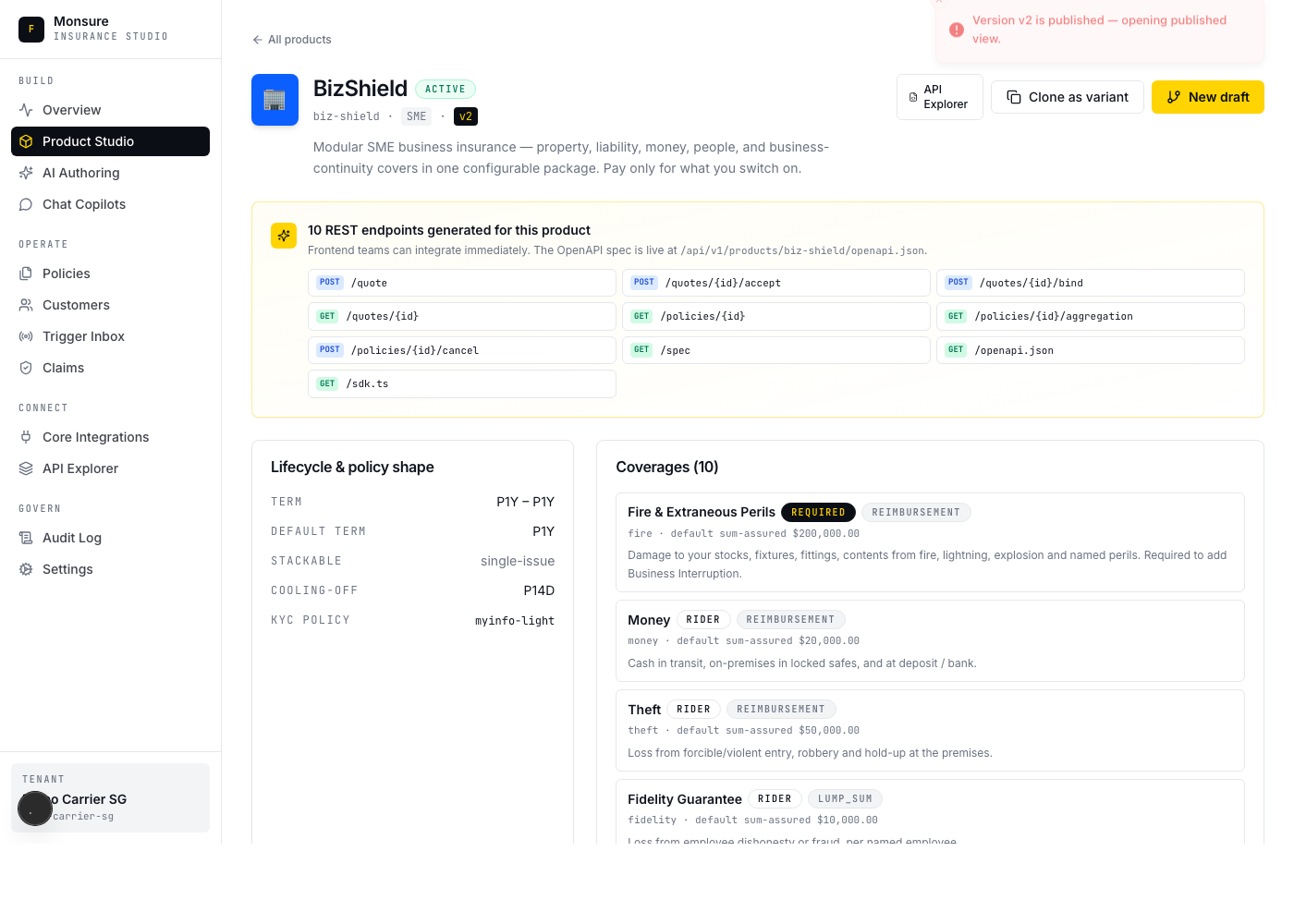The height and width of the screenshot is (924, 1294).
Task: Click the sparkle icon in endpoints banner
Action: [283, 236]
